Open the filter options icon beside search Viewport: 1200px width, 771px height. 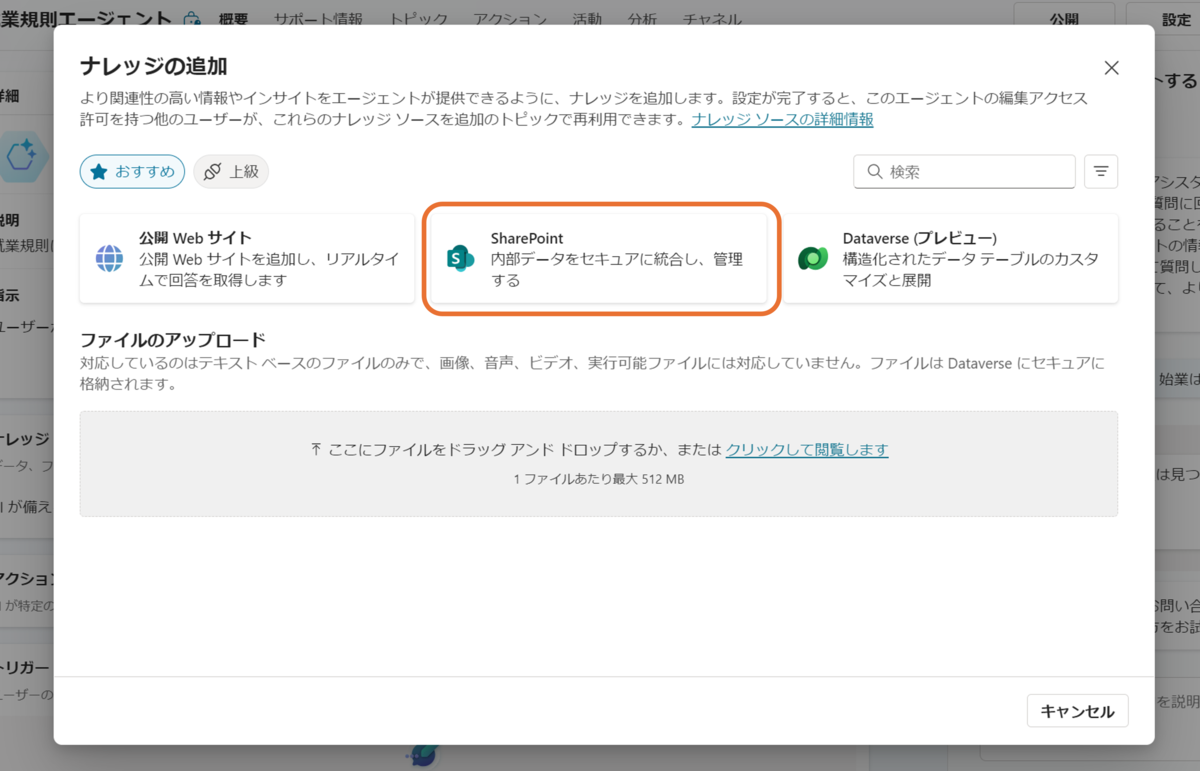tap(1101, 172)
